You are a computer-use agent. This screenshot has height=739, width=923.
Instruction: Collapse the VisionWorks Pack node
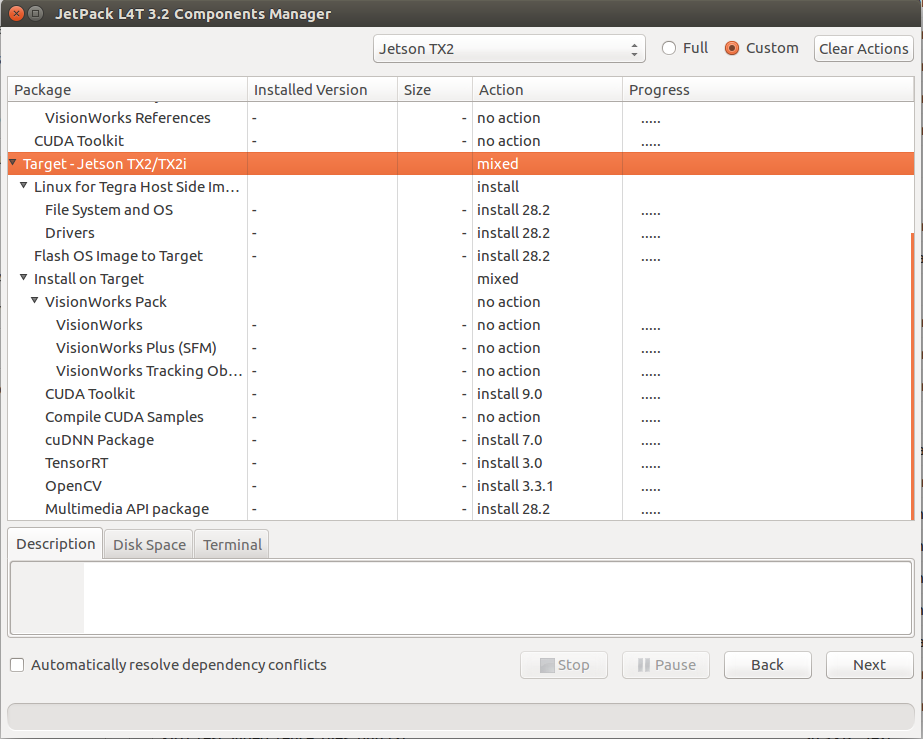pos(35,300)
